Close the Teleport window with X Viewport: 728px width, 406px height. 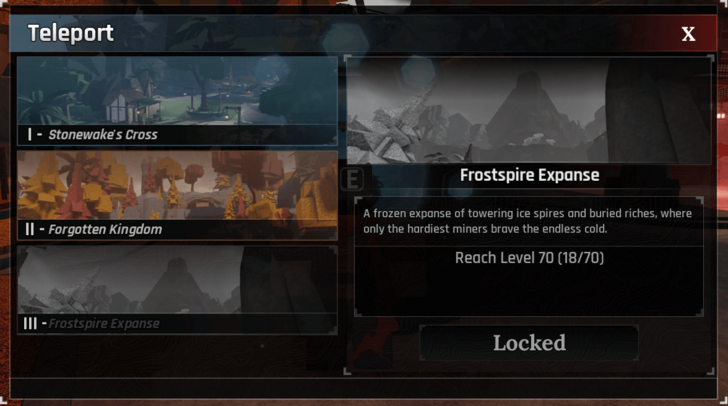click(688, 34)
